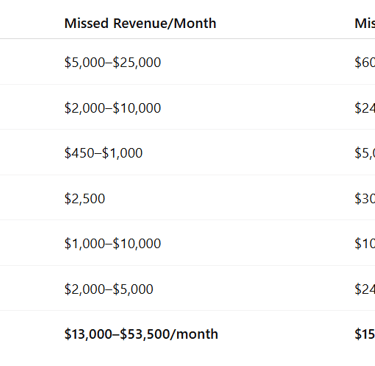
Task: Select the $2,000–$10,000 cell
Action: pos(113,108)
